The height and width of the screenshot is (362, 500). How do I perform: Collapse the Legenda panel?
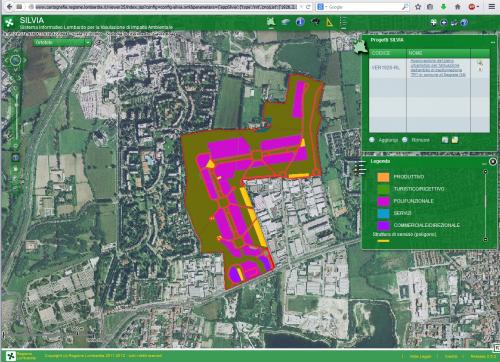coord(484,163)
